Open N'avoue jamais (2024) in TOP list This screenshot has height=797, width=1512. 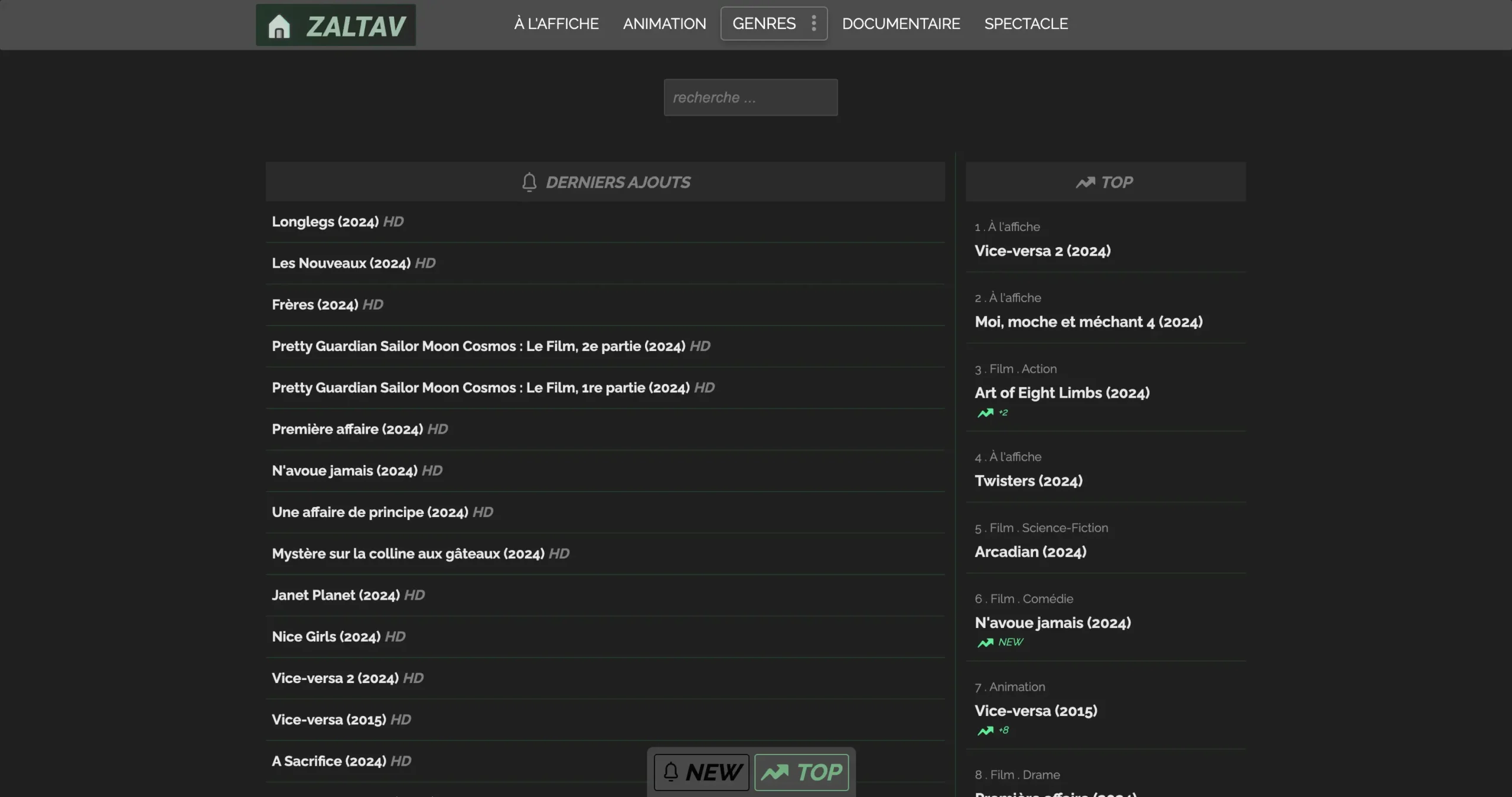click(1052, 622)
